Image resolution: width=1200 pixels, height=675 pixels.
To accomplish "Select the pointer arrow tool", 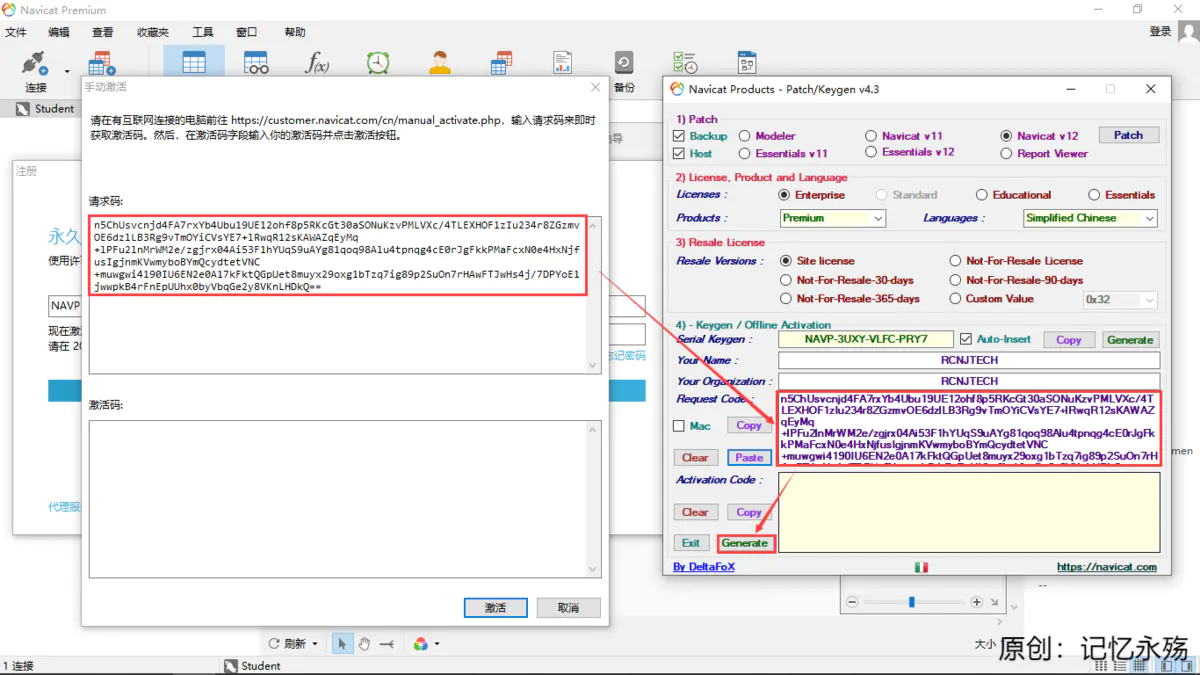I will coord(342,644).
